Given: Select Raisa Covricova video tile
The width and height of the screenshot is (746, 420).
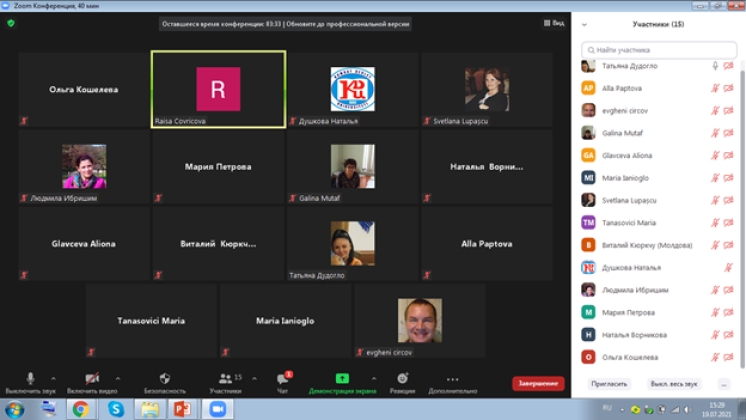Looking at the screenshot, I should pos(218,89).
